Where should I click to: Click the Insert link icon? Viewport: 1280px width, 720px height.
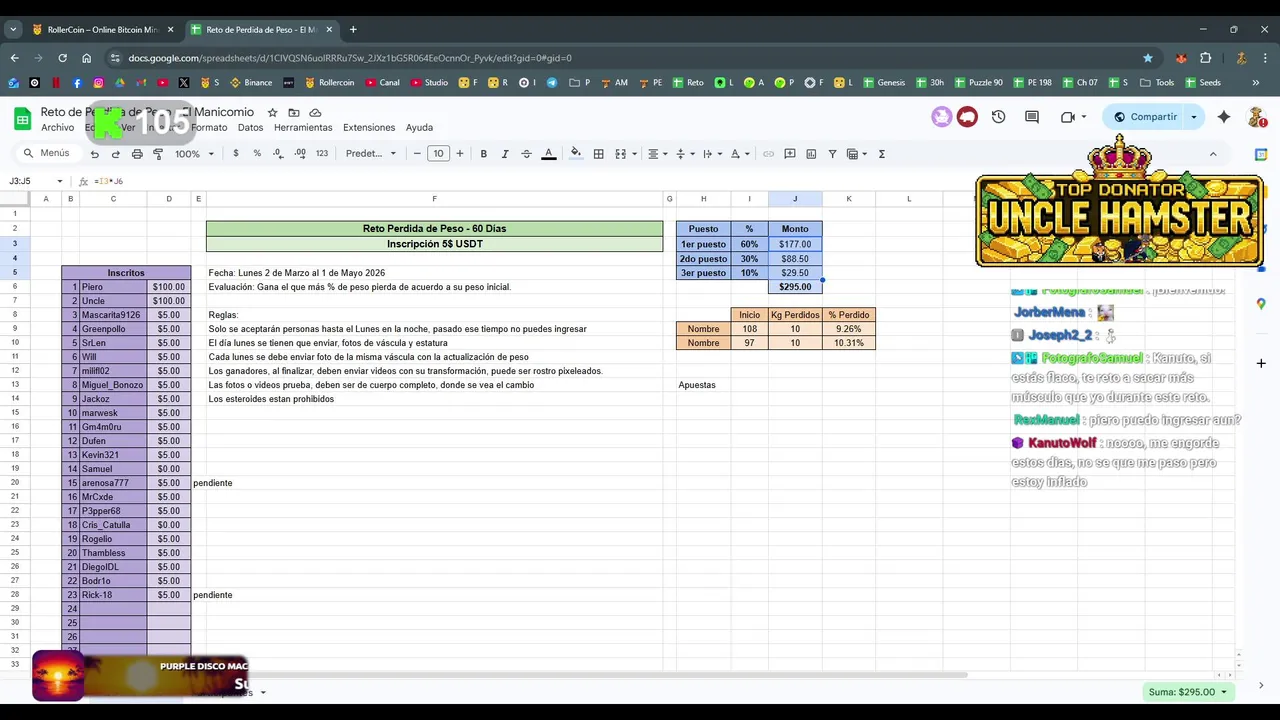click(x=768, y=154)
